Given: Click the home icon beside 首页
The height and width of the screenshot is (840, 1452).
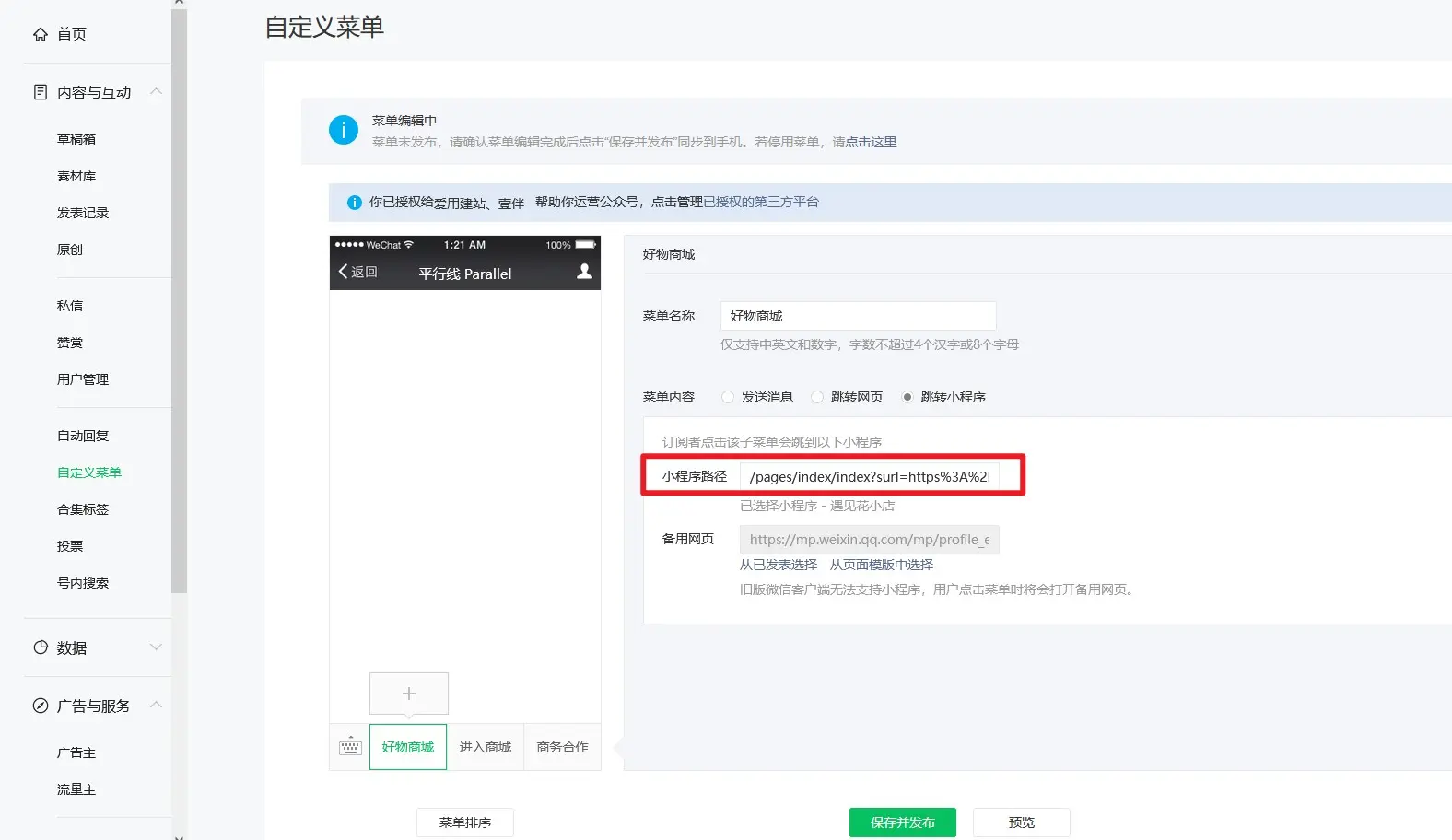Looking at the screenshot, I should click(x=41, y=34).
